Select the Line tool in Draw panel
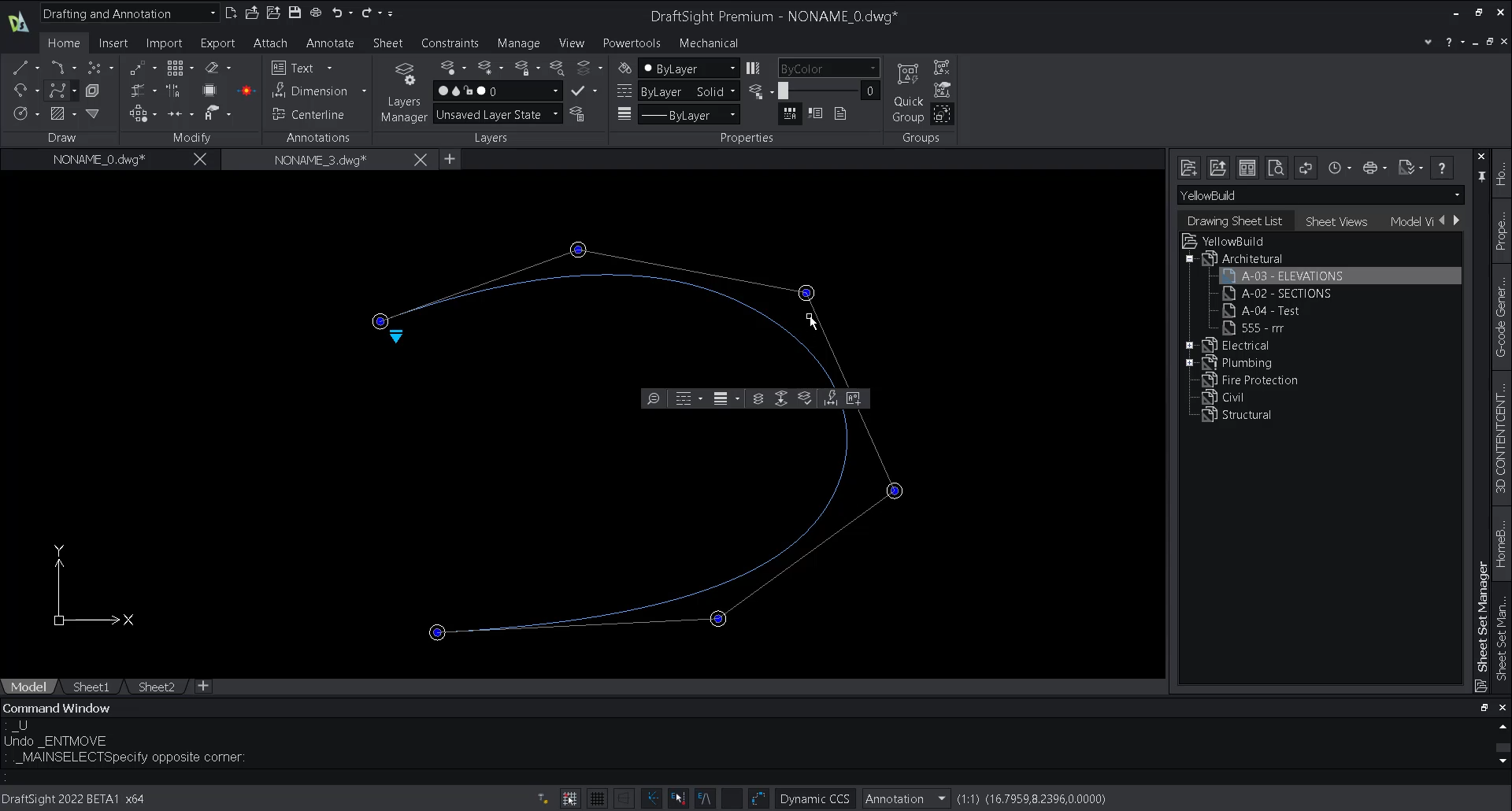This screenshot has height=811, width=1512. [21, 67]
